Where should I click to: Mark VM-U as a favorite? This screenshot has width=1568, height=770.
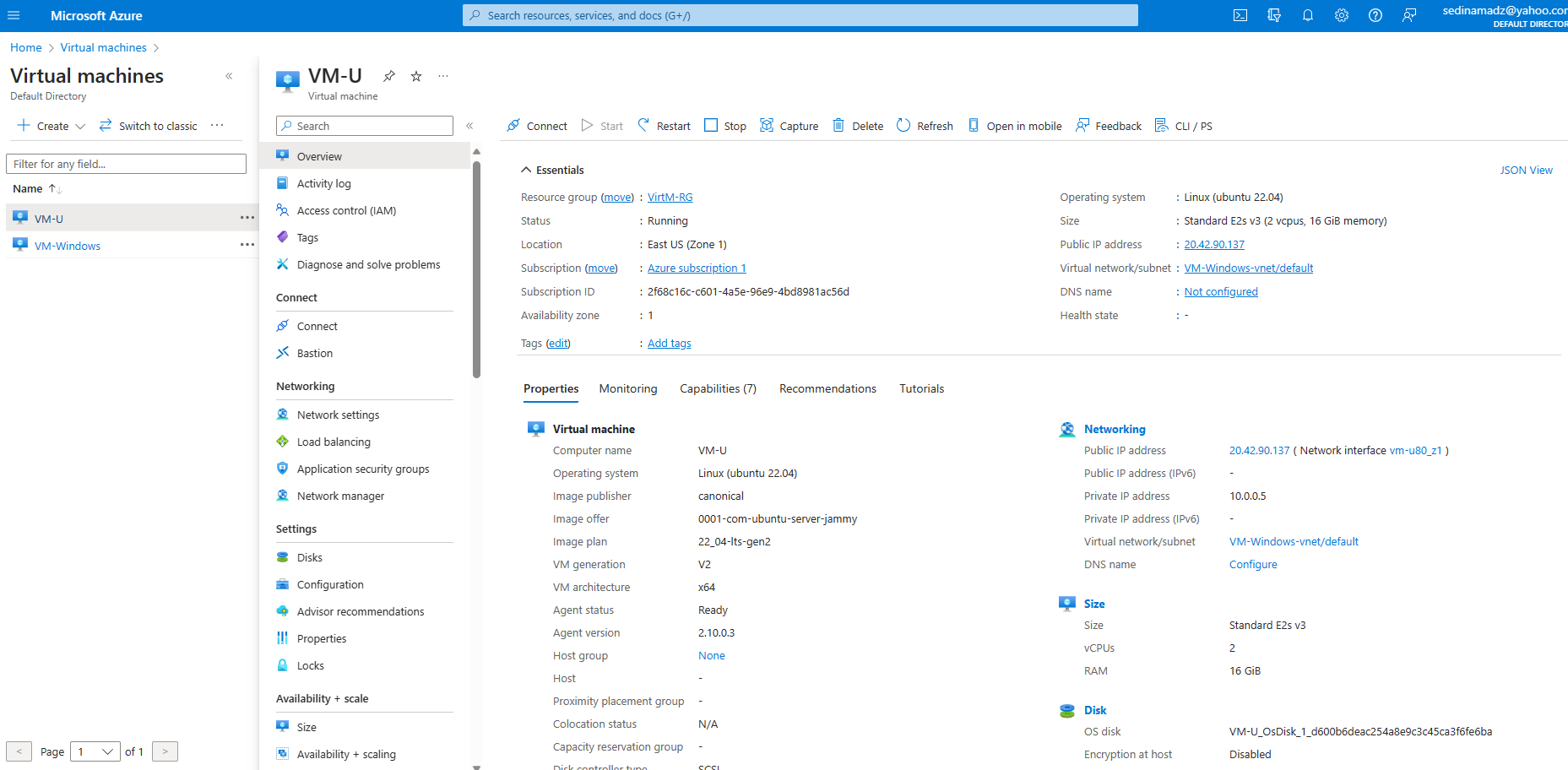(x=415, y=75)
